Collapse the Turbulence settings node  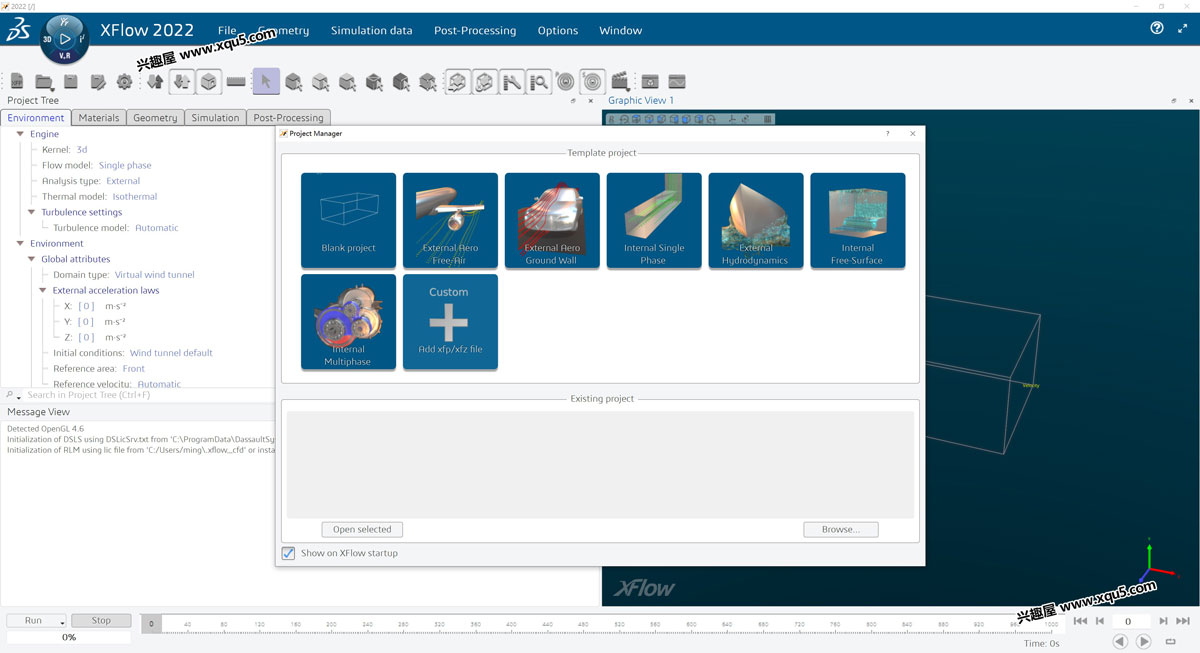32,212
